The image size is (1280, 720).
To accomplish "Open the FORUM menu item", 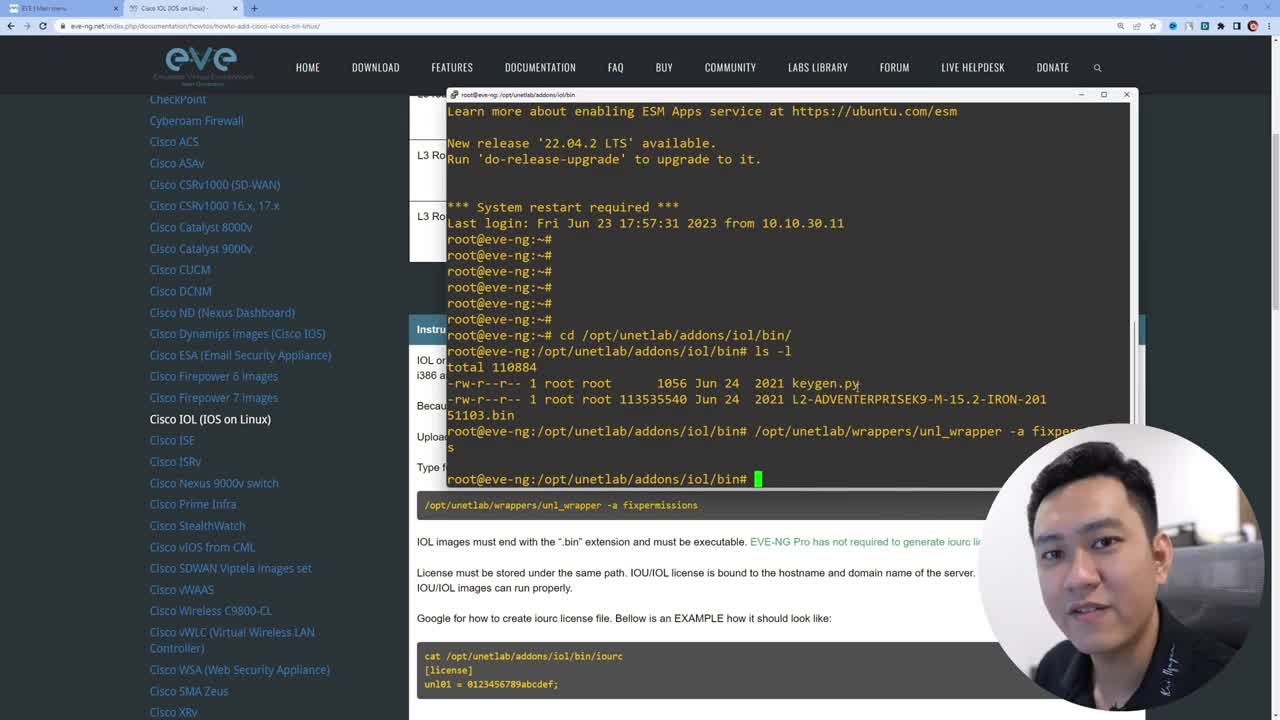I will point(894,67).
